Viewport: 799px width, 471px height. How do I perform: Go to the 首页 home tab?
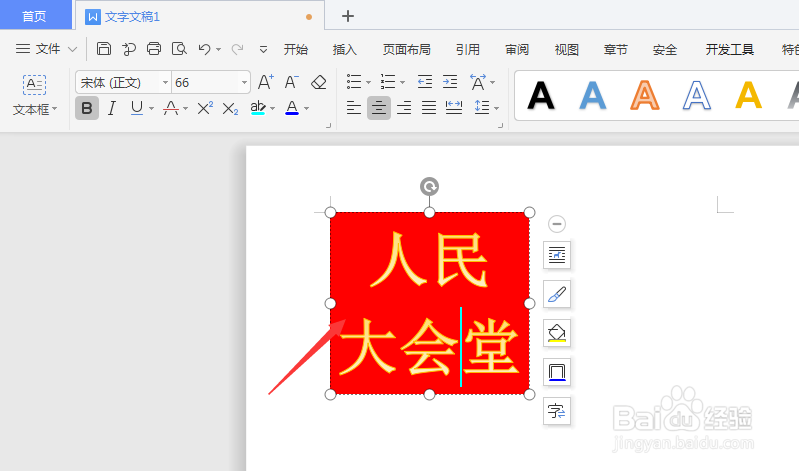point(35,16)
